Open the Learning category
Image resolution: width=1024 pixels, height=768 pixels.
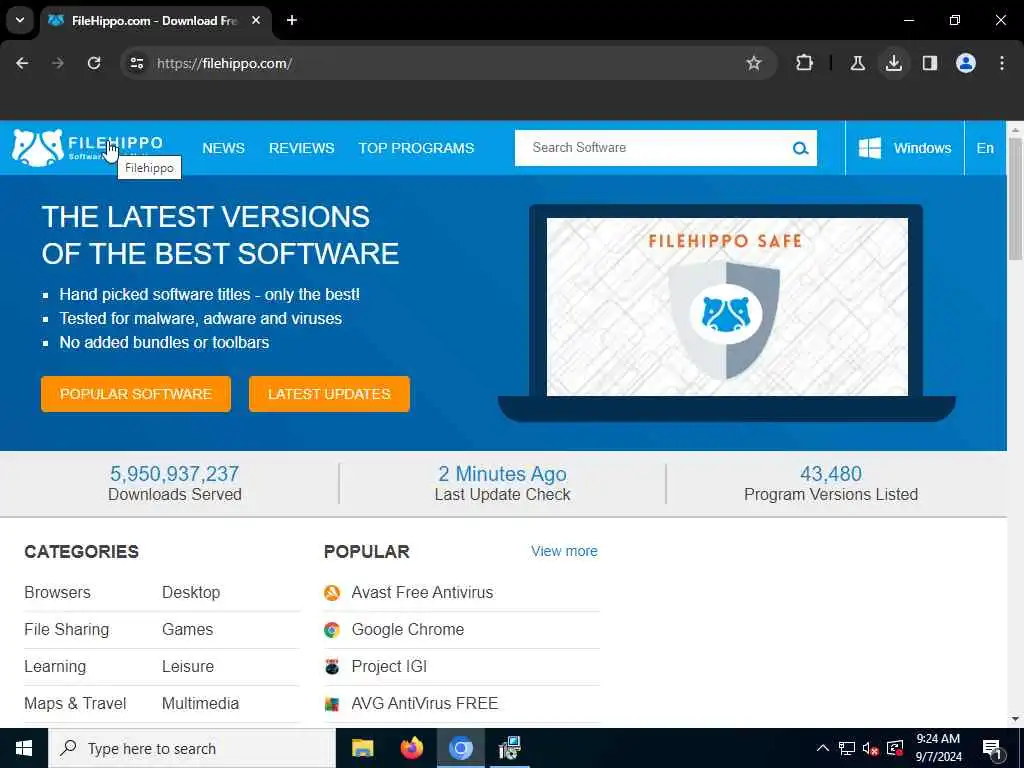tap(55, 666)
